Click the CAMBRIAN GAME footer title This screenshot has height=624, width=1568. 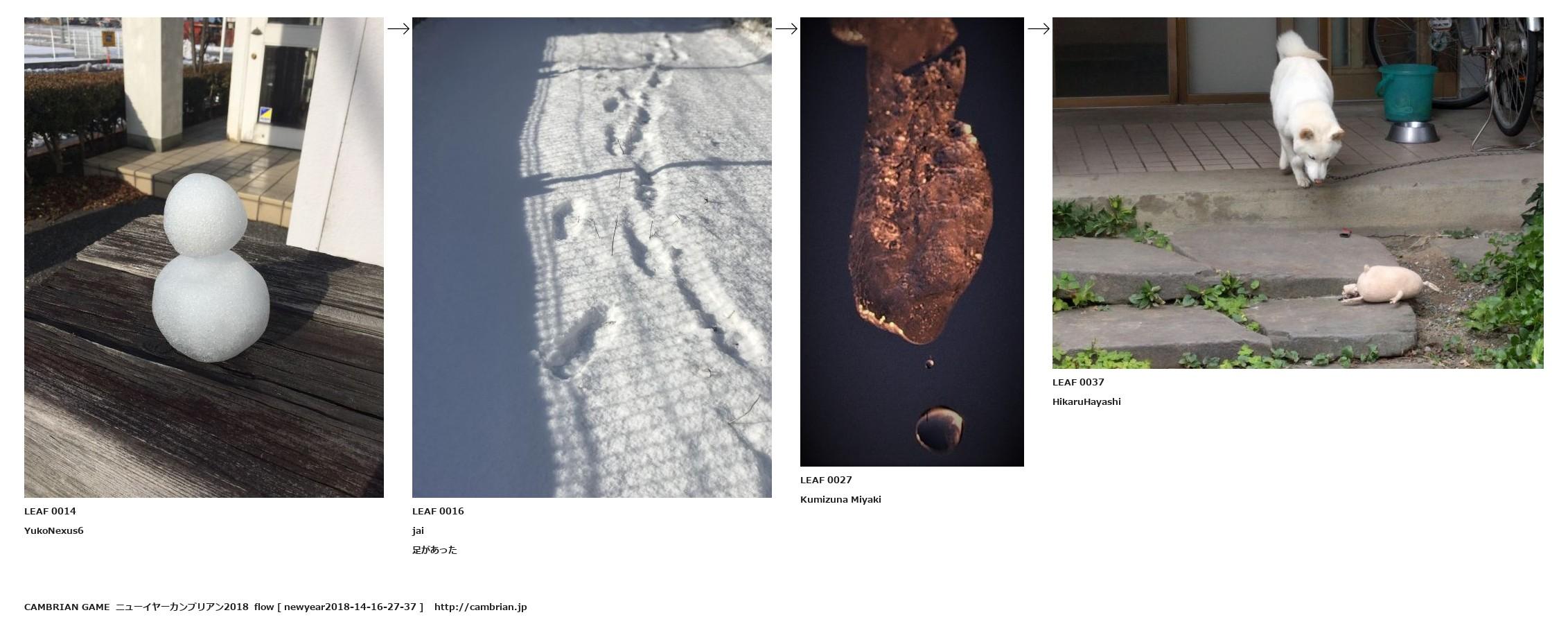[67, 607]
